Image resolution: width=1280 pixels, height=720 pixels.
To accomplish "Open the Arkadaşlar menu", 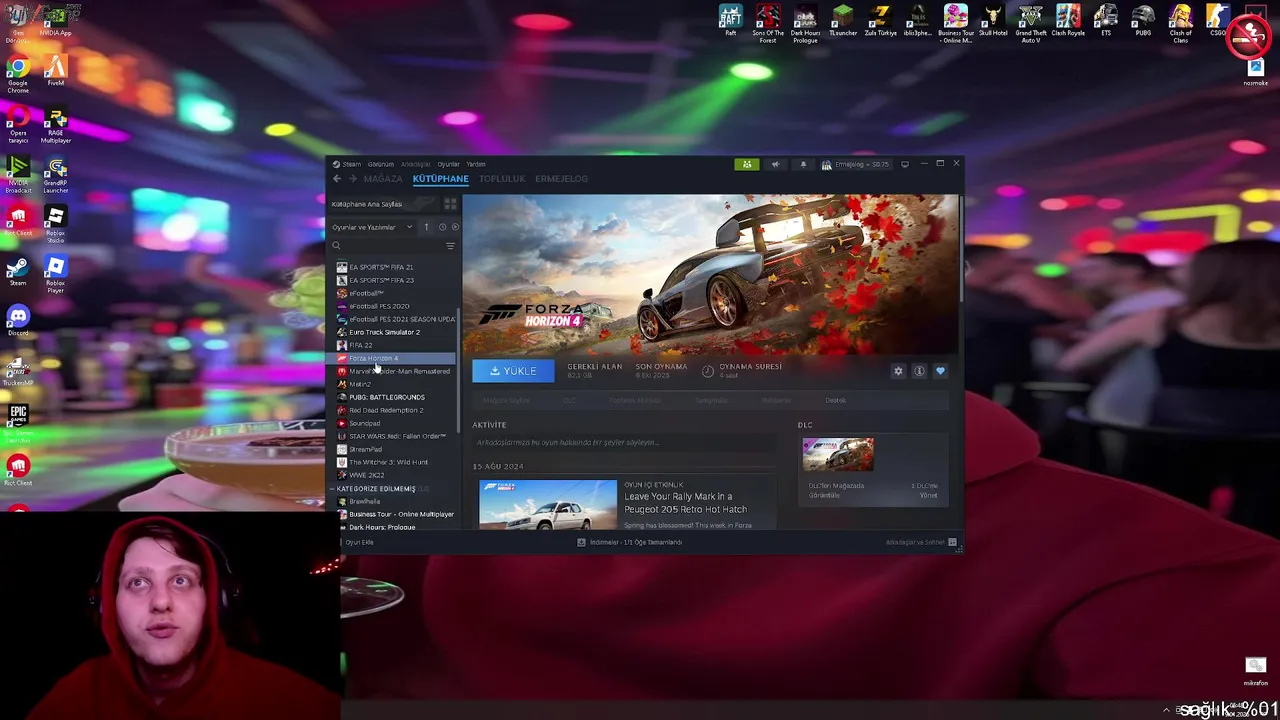I will [415, 164].
